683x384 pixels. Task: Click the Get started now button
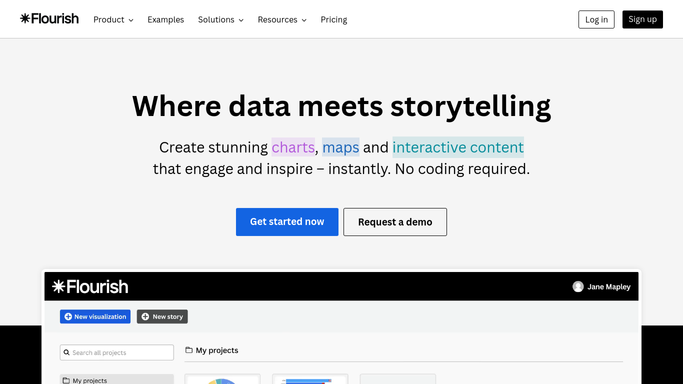click(x=287, y=222)
